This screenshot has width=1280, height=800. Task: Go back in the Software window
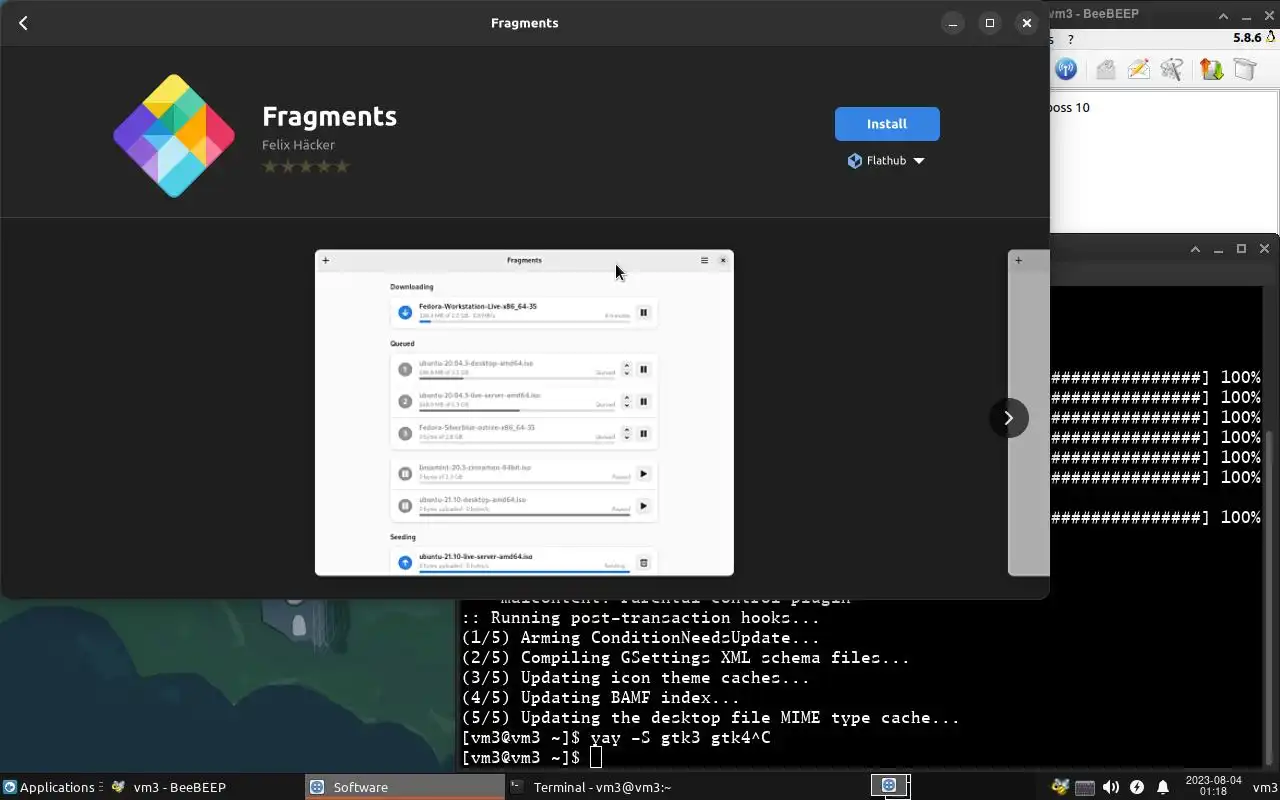[23, 23]
